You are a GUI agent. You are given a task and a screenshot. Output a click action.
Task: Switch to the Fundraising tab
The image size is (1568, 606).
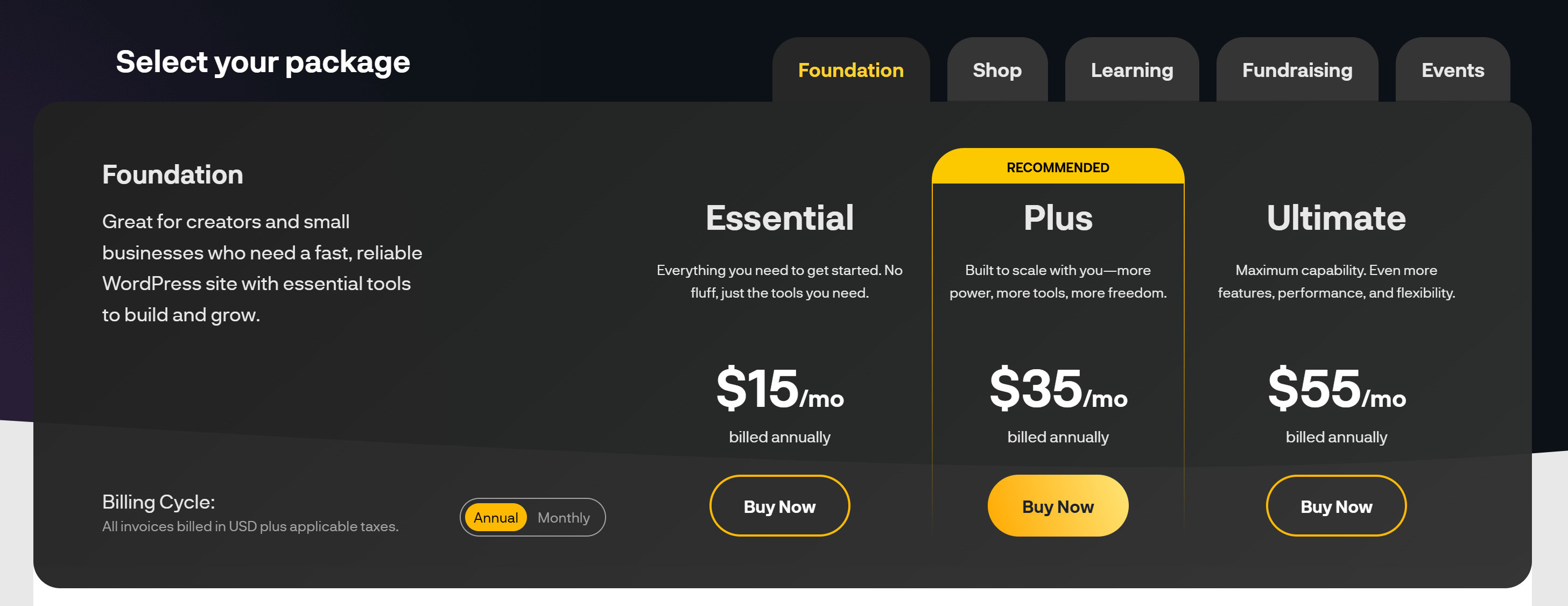(x=1297, y=71)
